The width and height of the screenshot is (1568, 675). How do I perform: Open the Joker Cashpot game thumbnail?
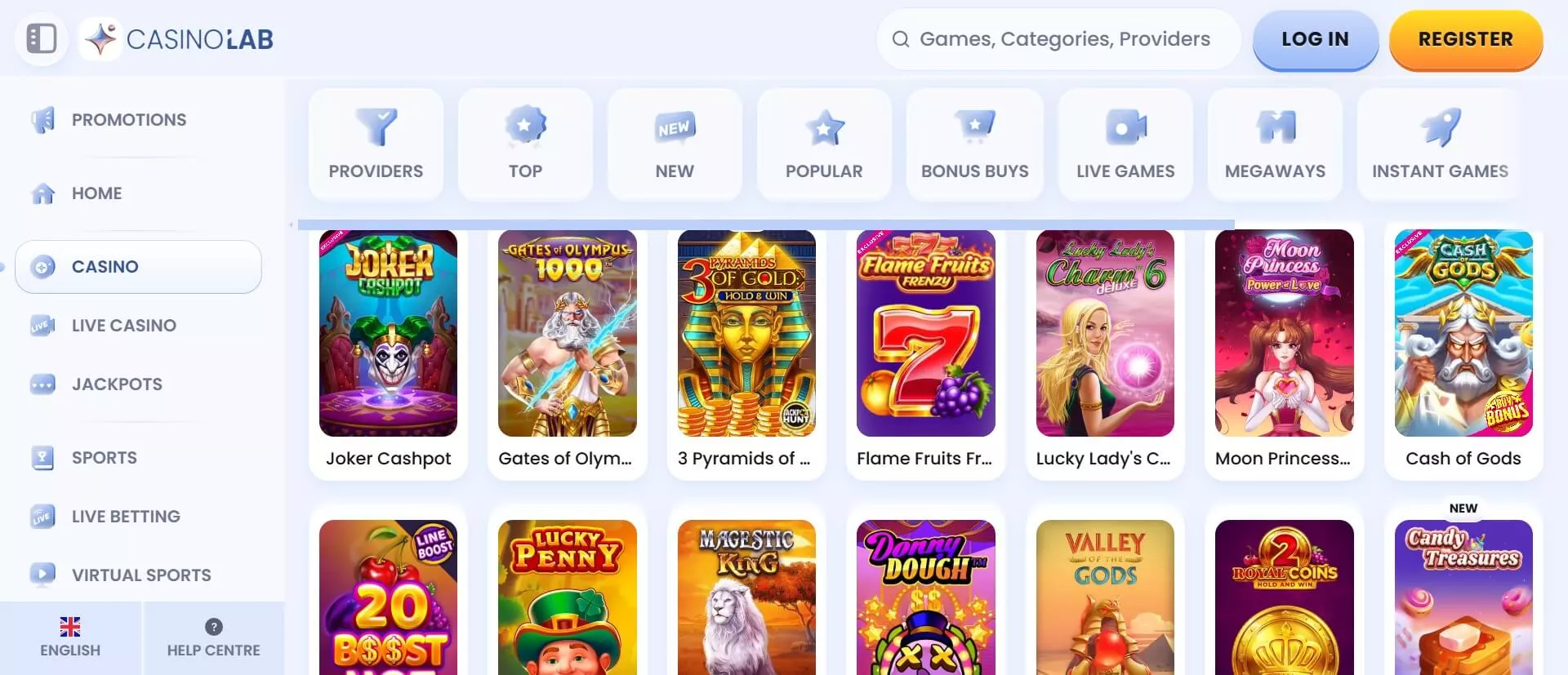click(x=388, y=333)
